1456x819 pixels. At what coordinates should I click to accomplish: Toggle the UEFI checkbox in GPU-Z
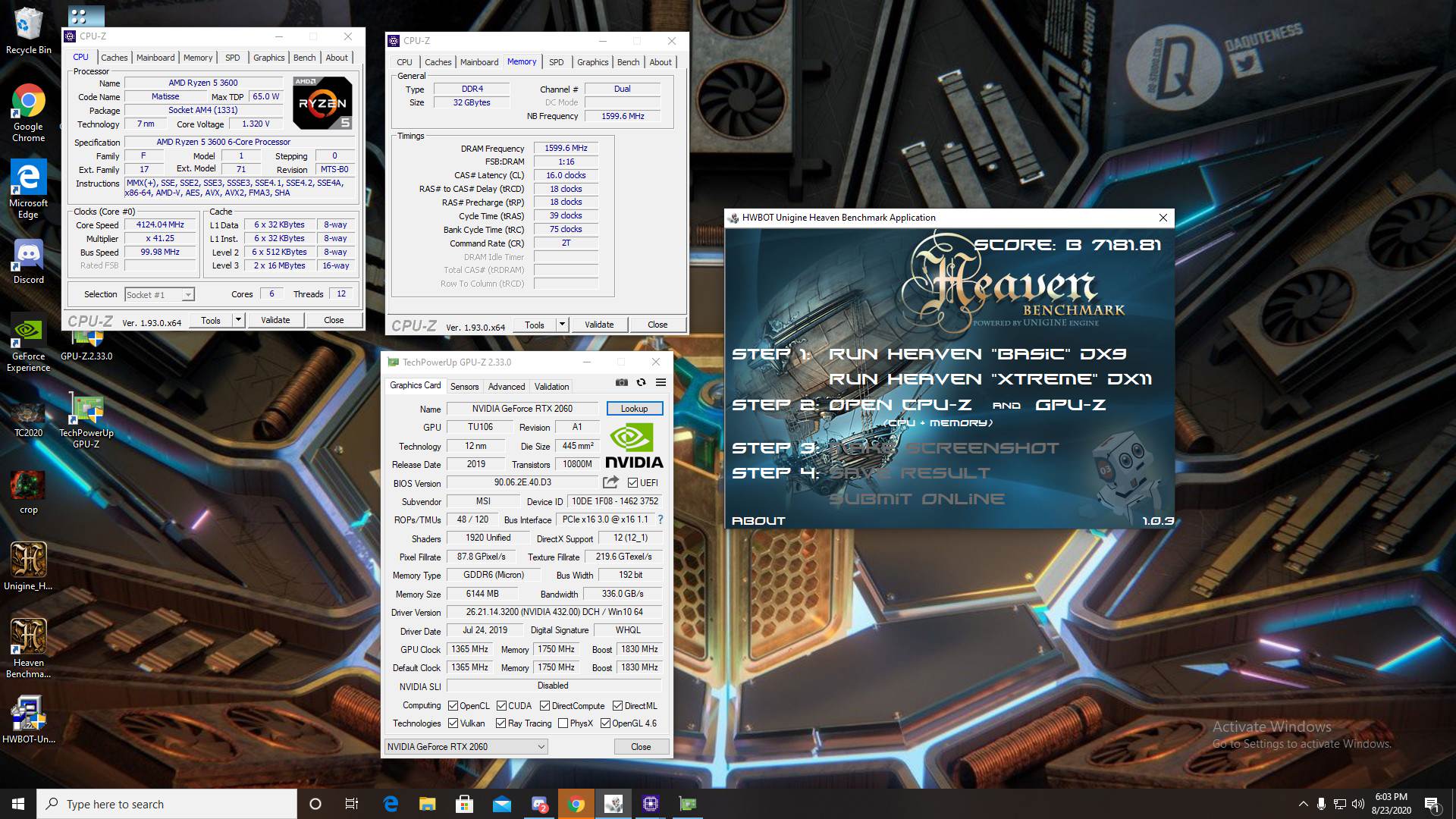[632, 483]
